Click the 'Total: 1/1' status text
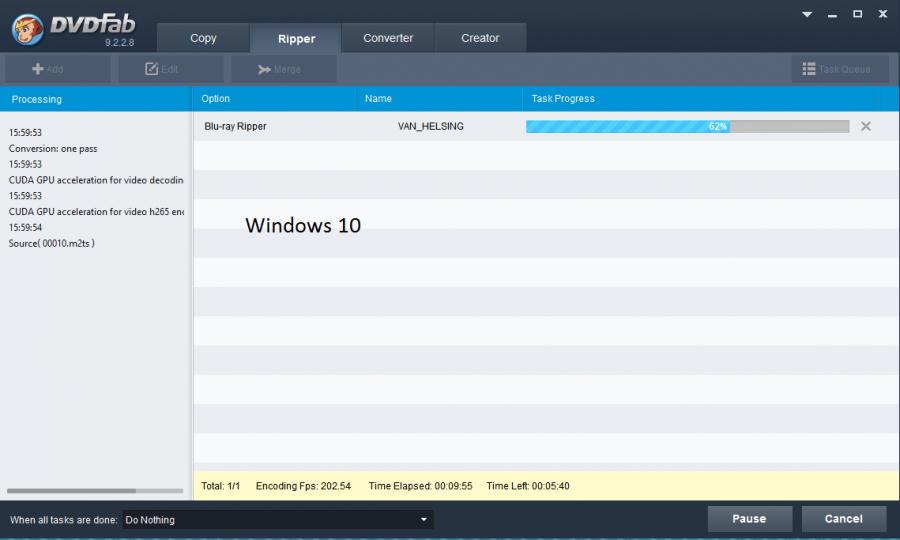Viewport: 900px width, 540px height. tap(220, 486)
